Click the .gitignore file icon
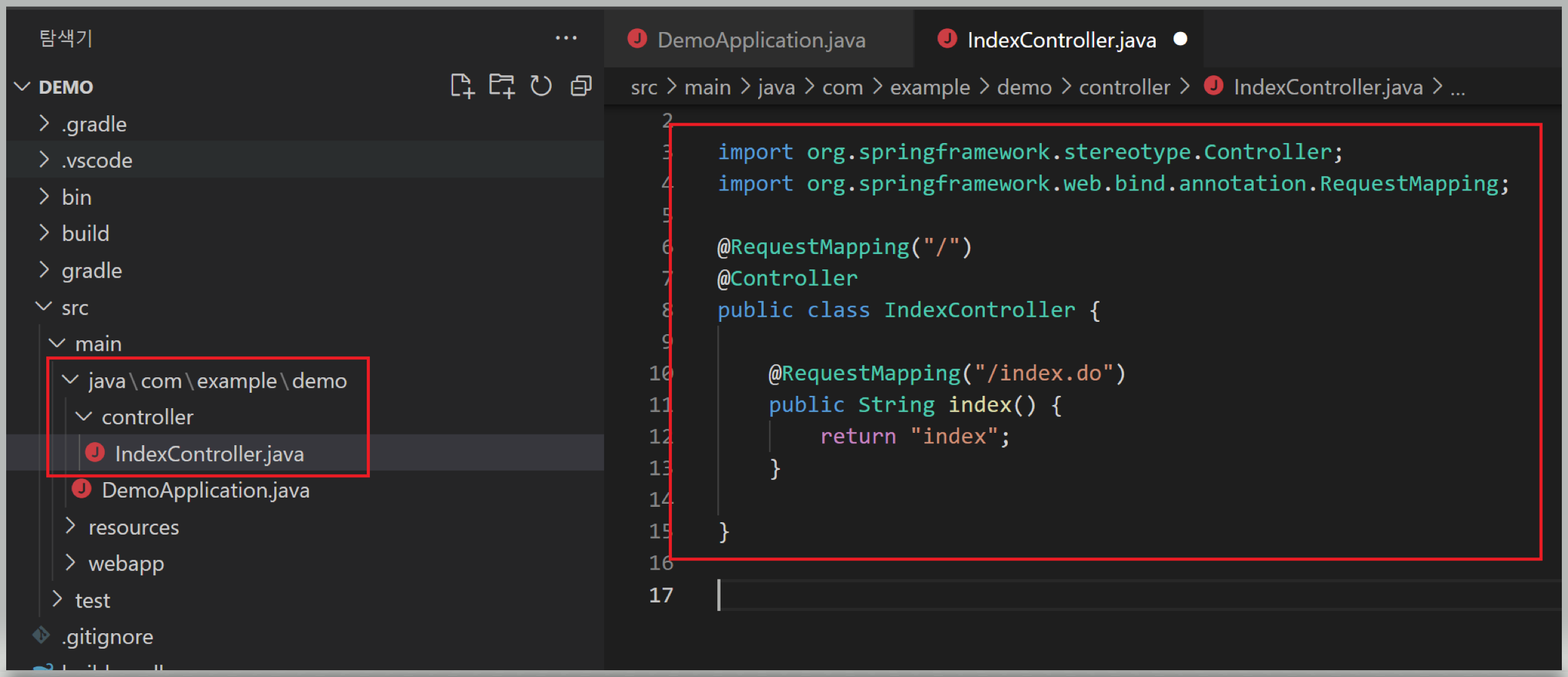 (x=41, y=635)
